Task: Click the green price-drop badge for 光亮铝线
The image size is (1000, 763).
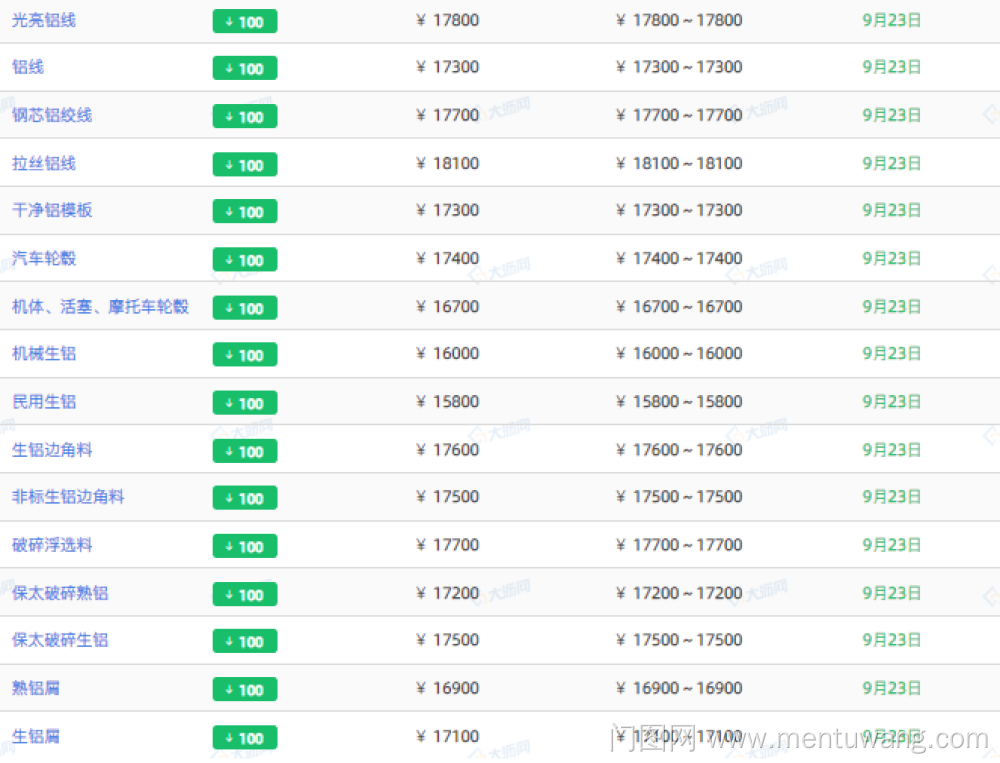Action: click(245, 21)
